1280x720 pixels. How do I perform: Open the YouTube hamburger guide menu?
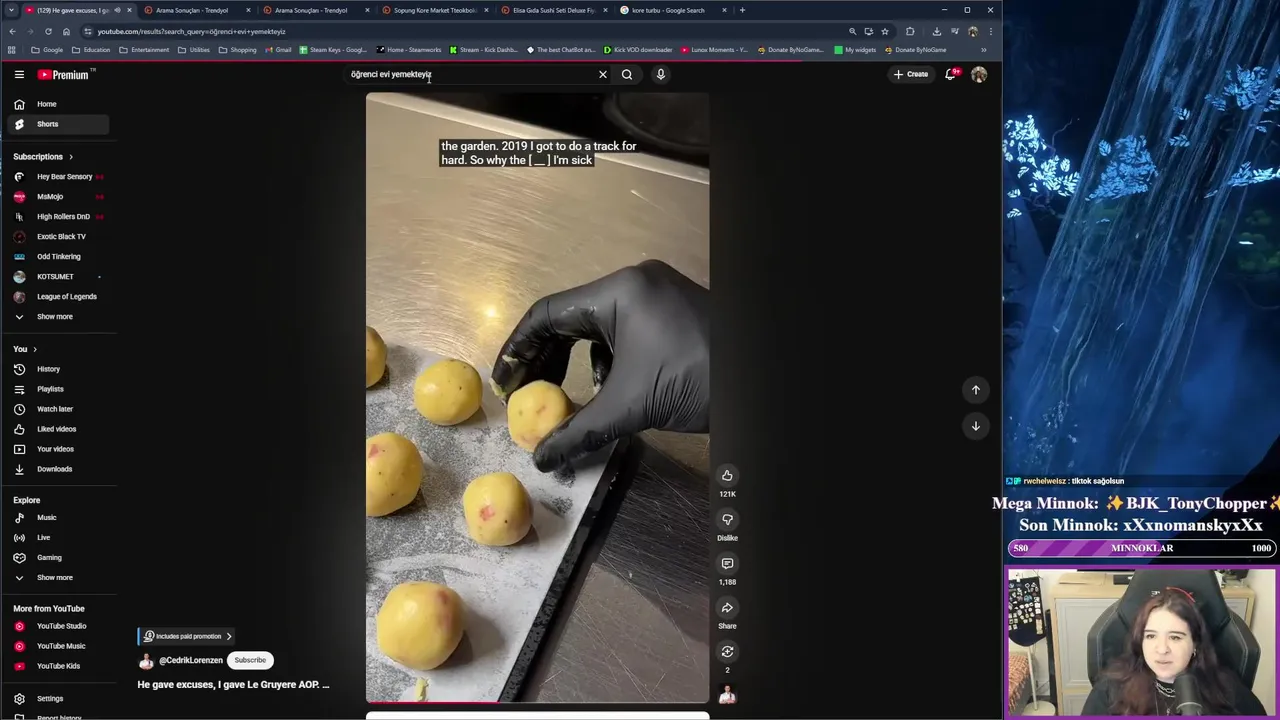tap(19, 74)
